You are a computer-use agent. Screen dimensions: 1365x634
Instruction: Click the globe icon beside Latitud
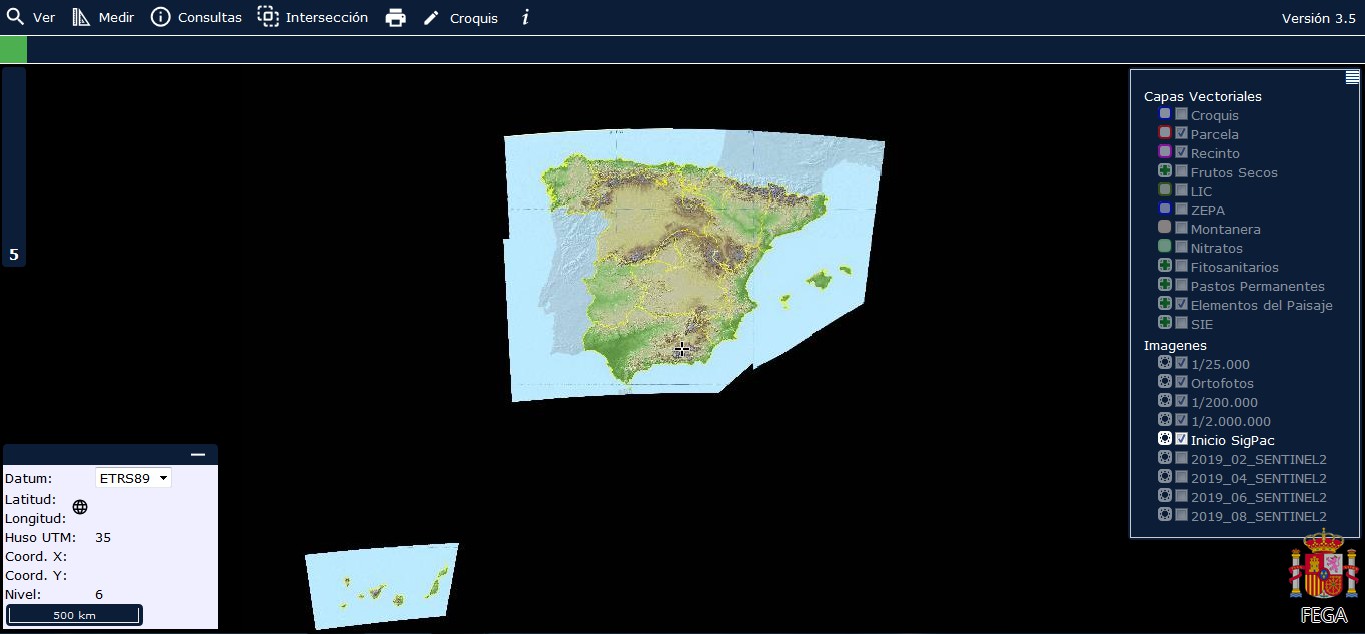80,507
